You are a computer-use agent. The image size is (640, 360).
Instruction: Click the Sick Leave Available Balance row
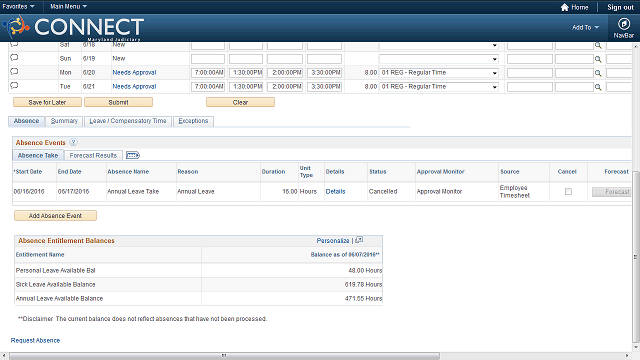[198, 284]
